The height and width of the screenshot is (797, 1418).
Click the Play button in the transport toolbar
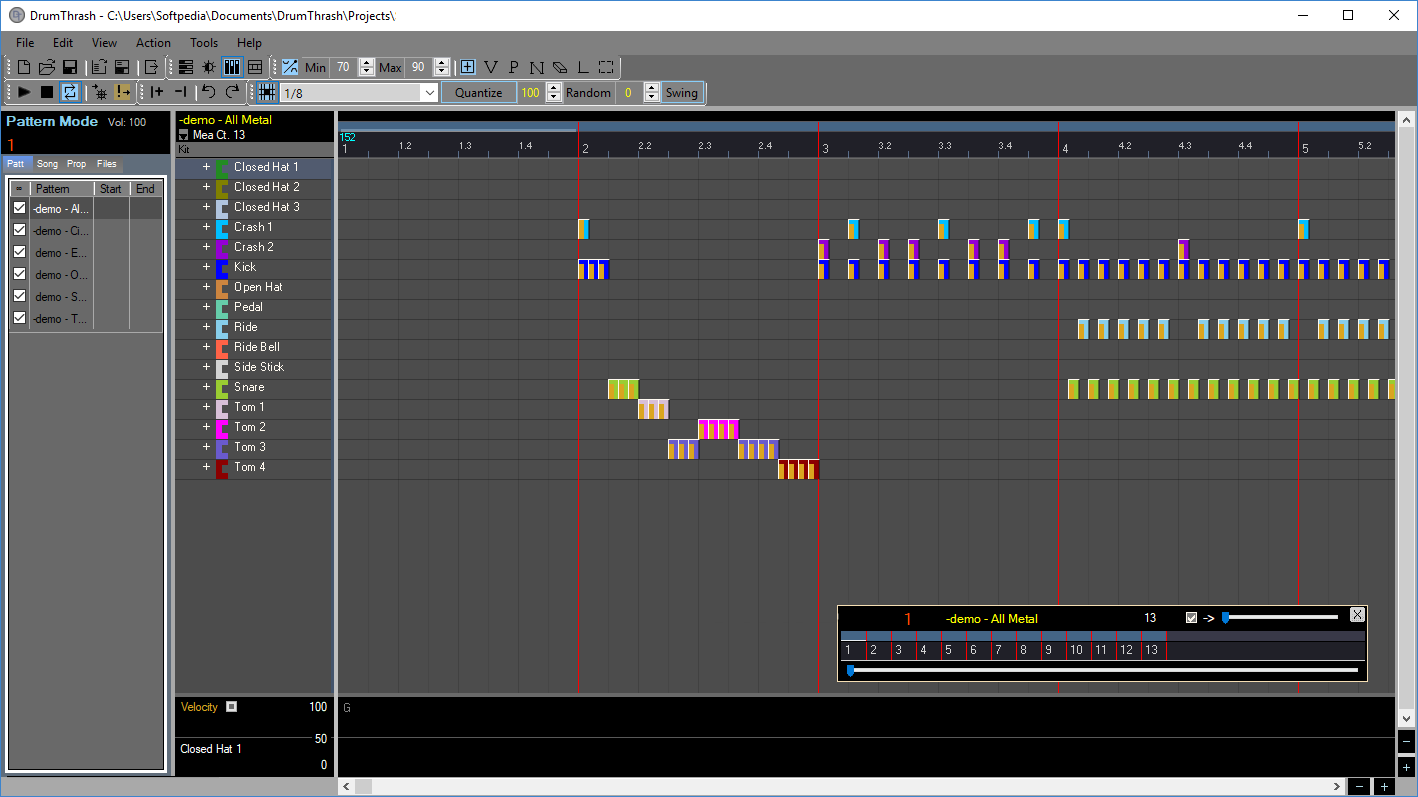click(24, 92)
